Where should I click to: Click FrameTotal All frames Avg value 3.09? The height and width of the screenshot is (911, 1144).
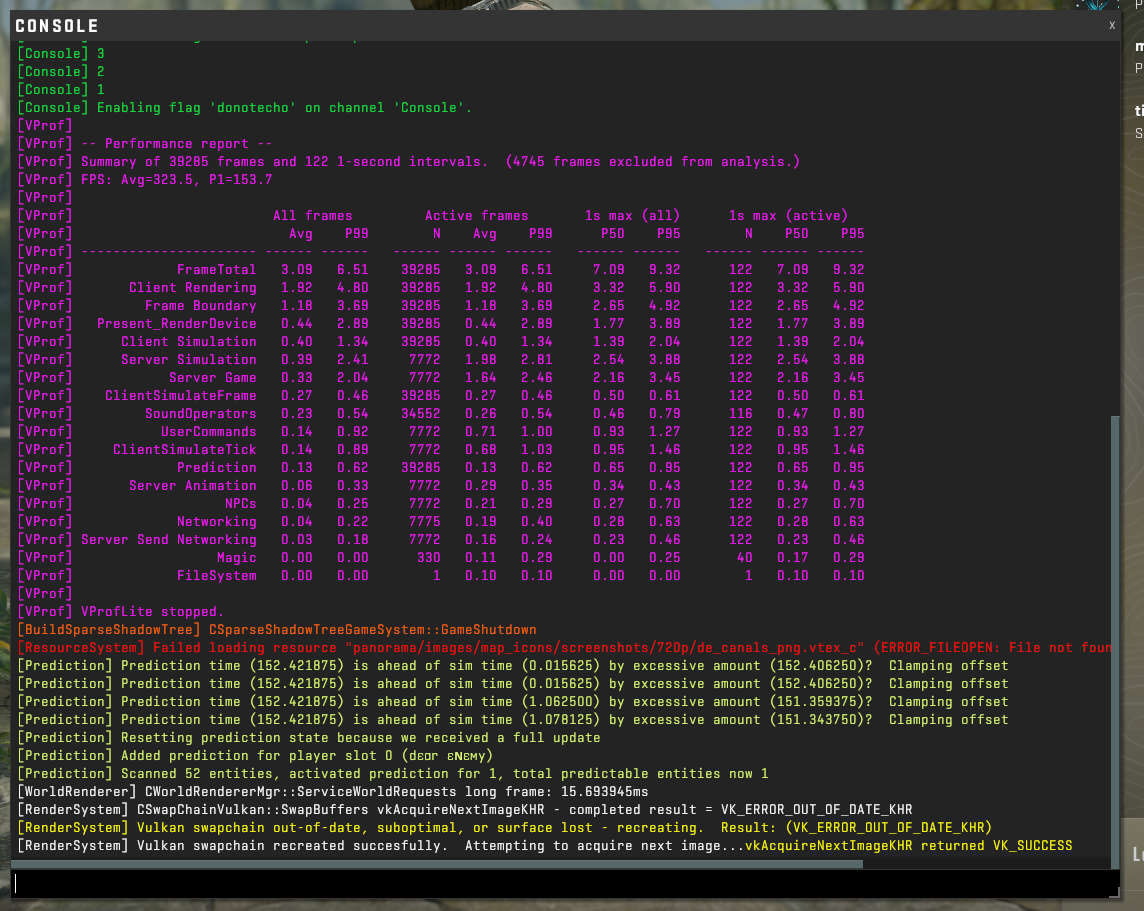pyautogui.click(x=297, y=270)
